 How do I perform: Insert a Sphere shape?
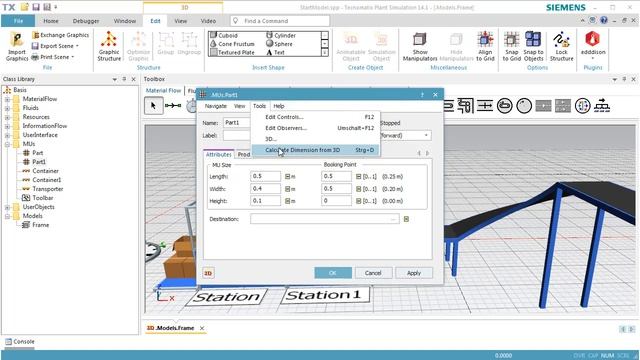point(279,44)
